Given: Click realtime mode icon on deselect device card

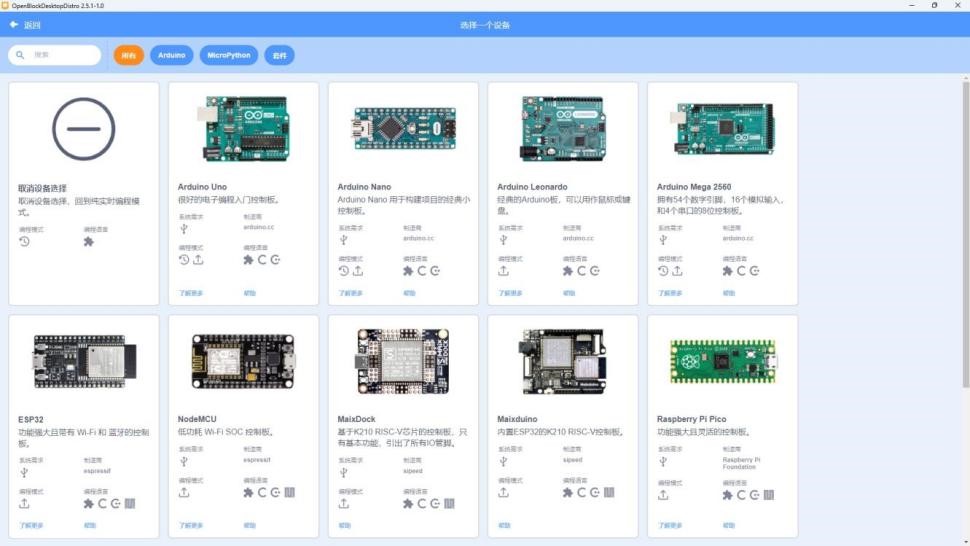Looking at the screenshot, I should (x=24, y=241).
